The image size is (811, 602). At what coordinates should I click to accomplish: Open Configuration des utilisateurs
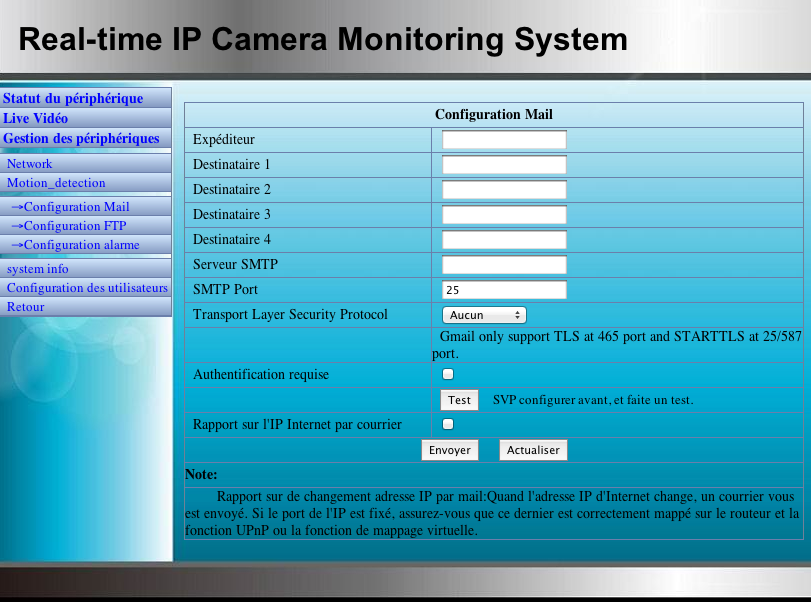87,288
